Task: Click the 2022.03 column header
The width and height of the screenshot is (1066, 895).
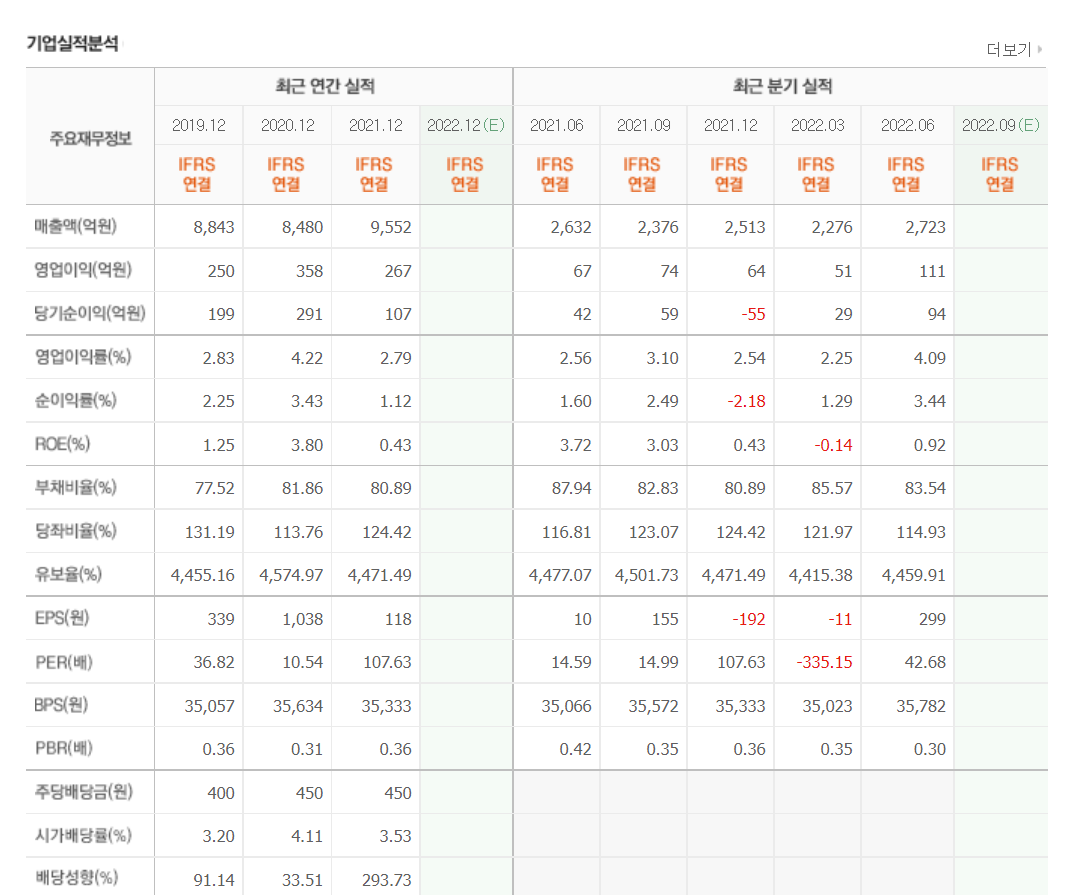Action: pos(818,125)
